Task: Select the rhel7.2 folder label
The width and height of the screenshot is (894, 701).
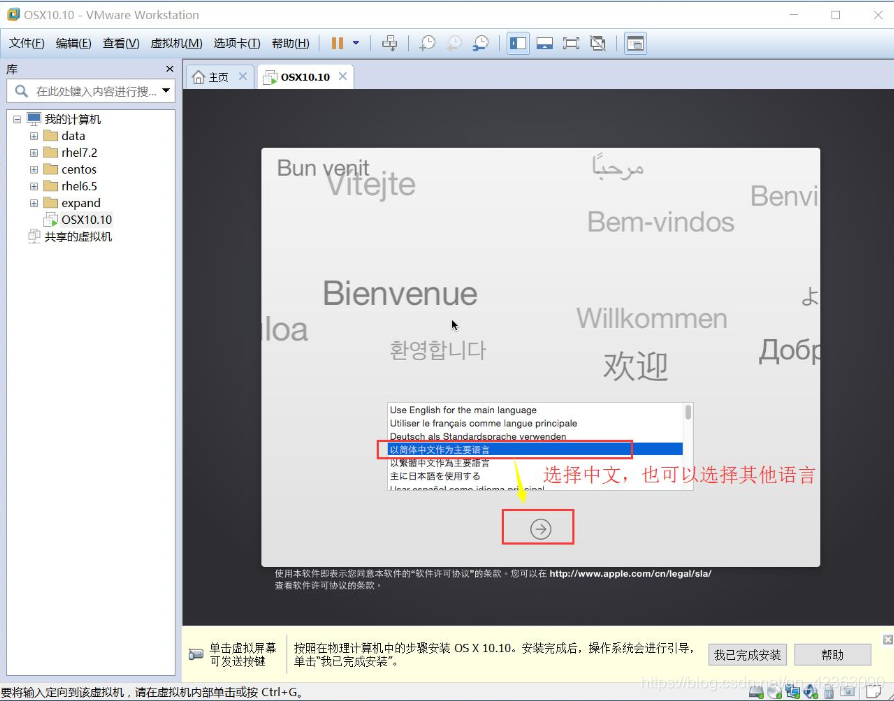Action: [x=79, y=153]
